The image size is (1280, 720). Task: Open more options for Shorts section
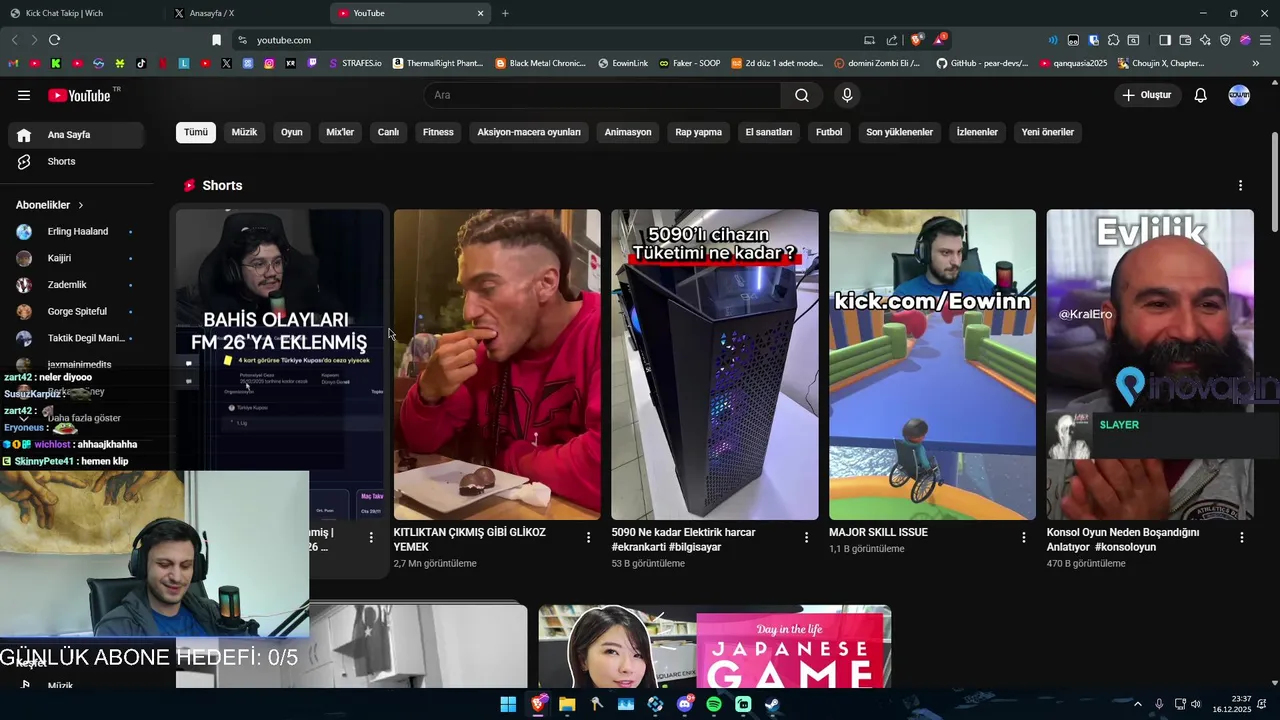[x=1240, y=186]
